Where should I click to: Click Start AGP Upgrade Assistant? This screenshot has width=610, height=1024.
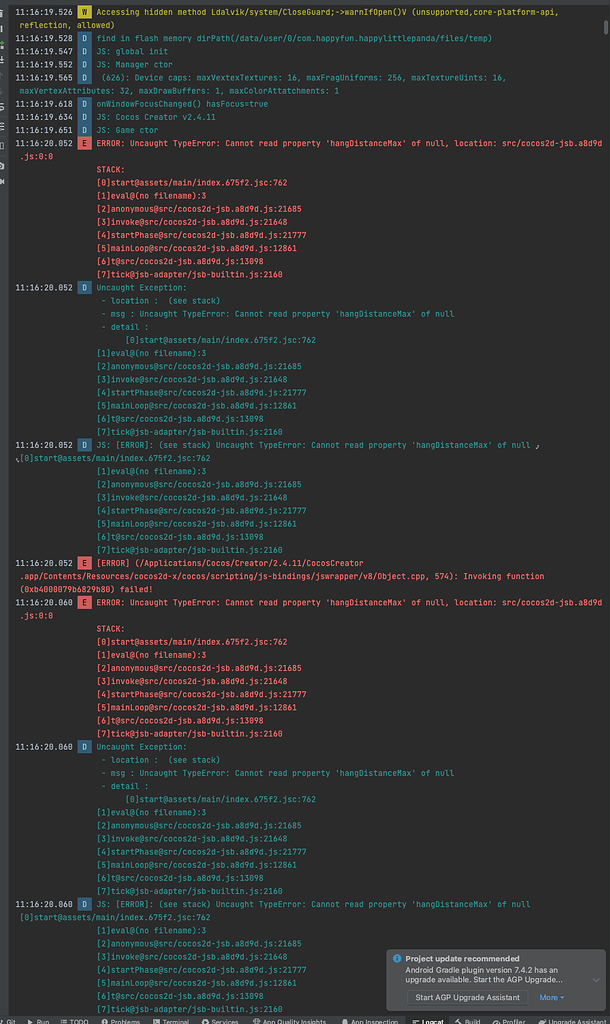pos(465,997)
